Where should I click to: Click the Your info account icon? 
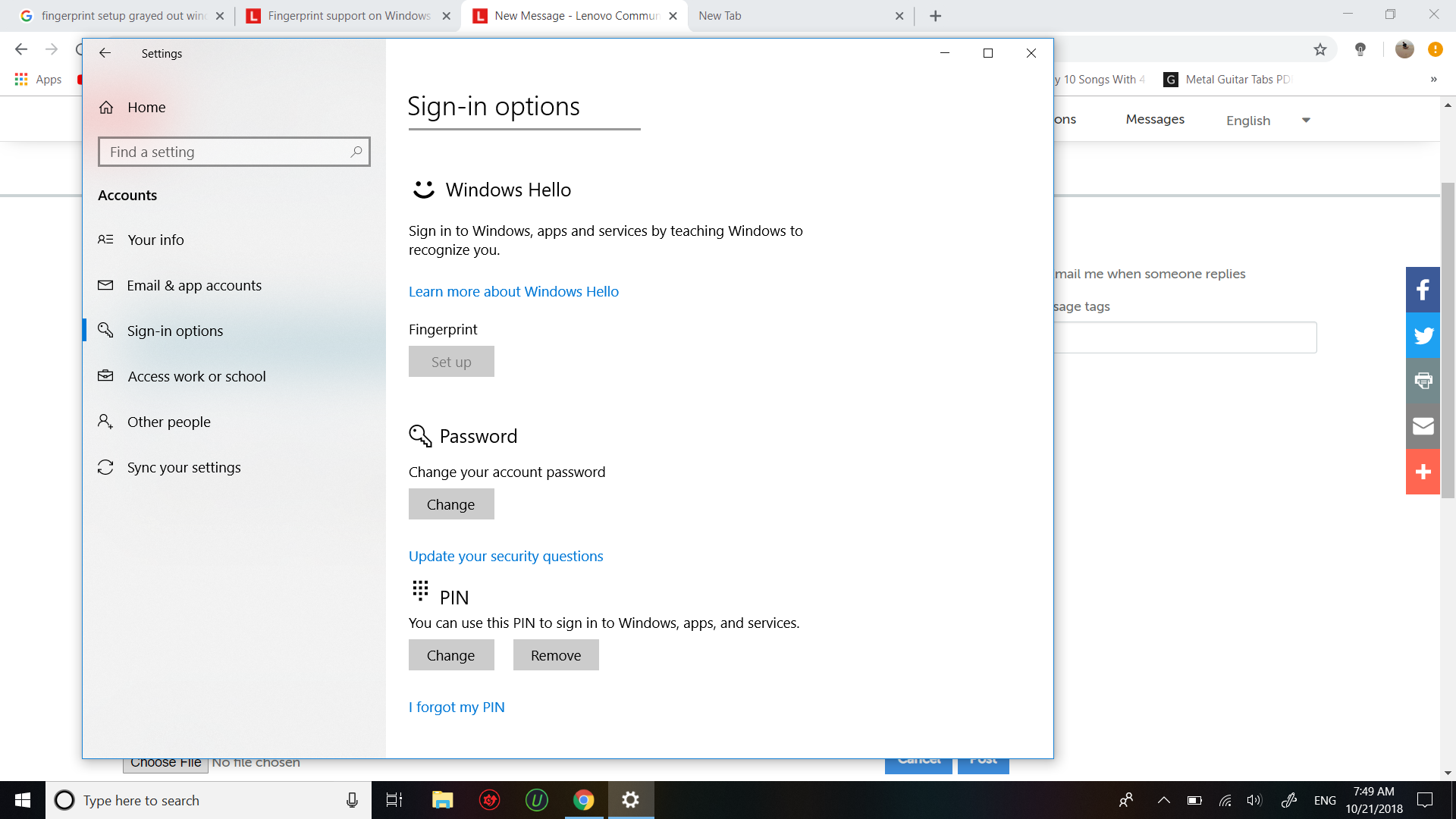[x=106, y=240]
